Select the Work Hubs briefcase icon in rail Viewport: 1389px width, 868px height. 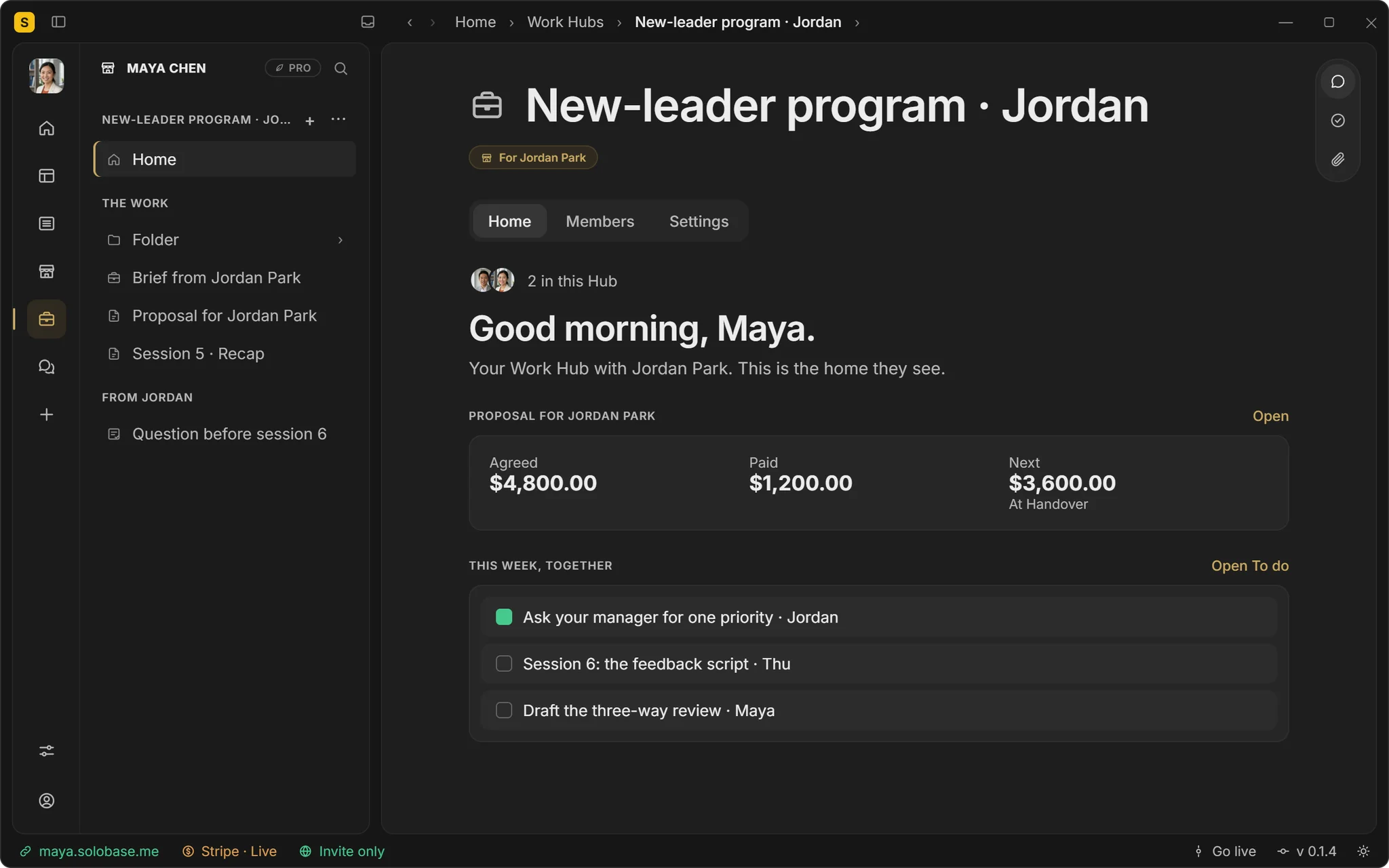point(47,319)
